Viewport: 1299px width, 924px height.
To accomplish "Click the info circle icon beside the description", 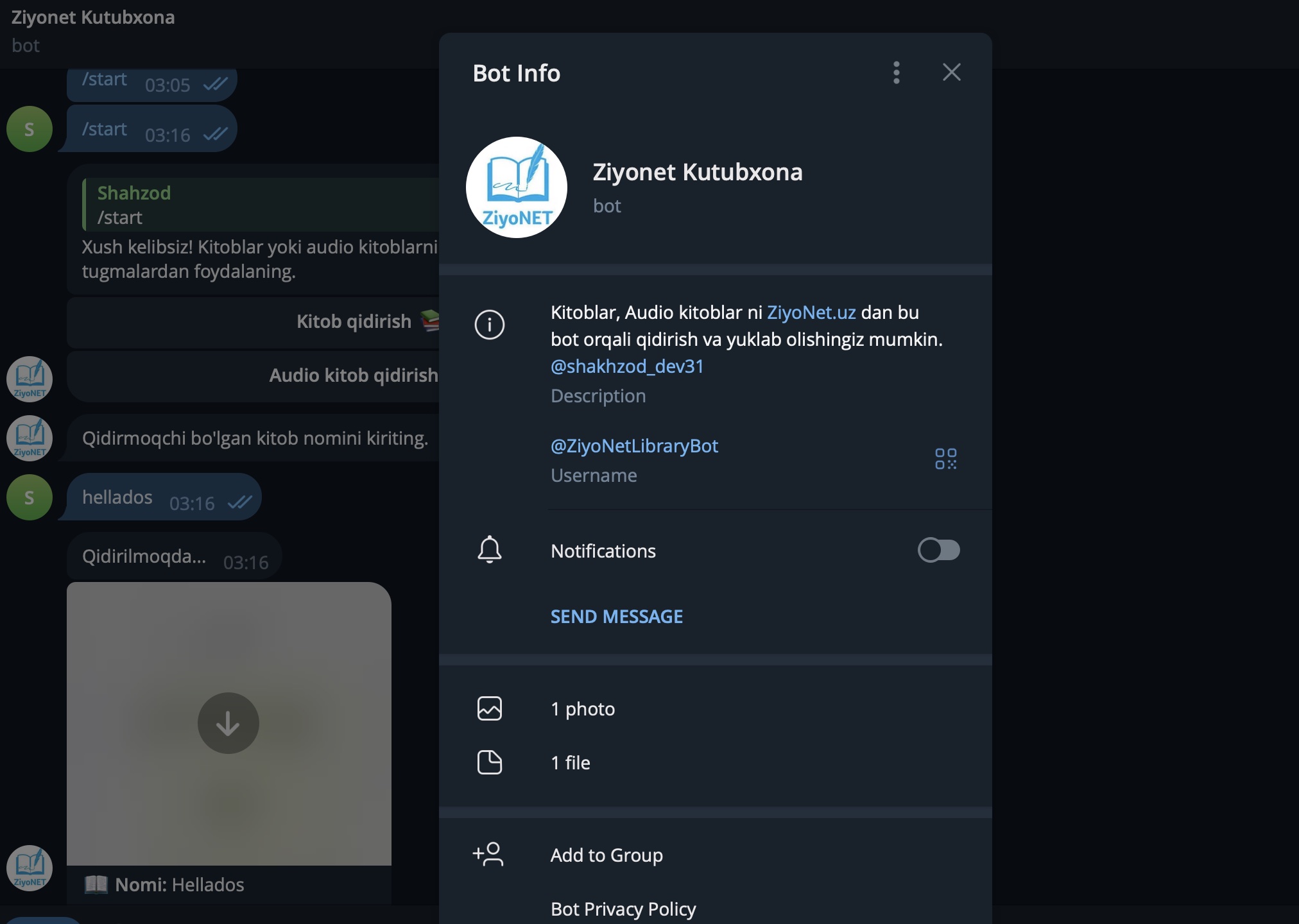I will (489, 325).
